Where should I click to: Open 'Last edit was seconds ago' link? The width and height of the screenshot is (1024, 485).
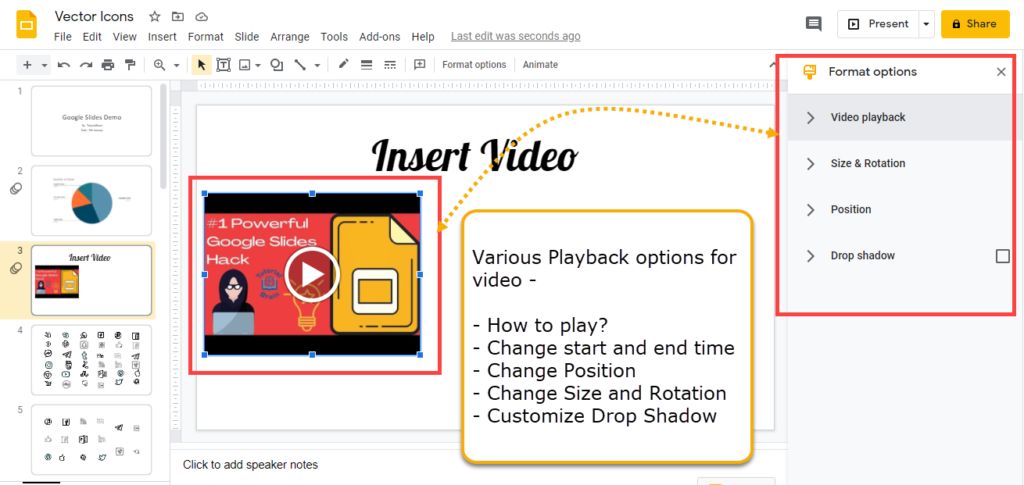515,37
